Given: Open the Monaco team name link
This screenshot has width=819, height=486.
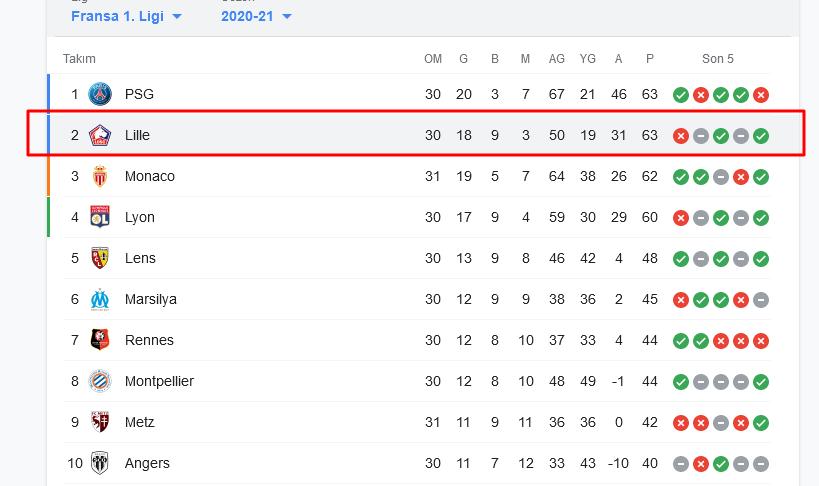Looking at the screenshot, I should tap(150, 176).
